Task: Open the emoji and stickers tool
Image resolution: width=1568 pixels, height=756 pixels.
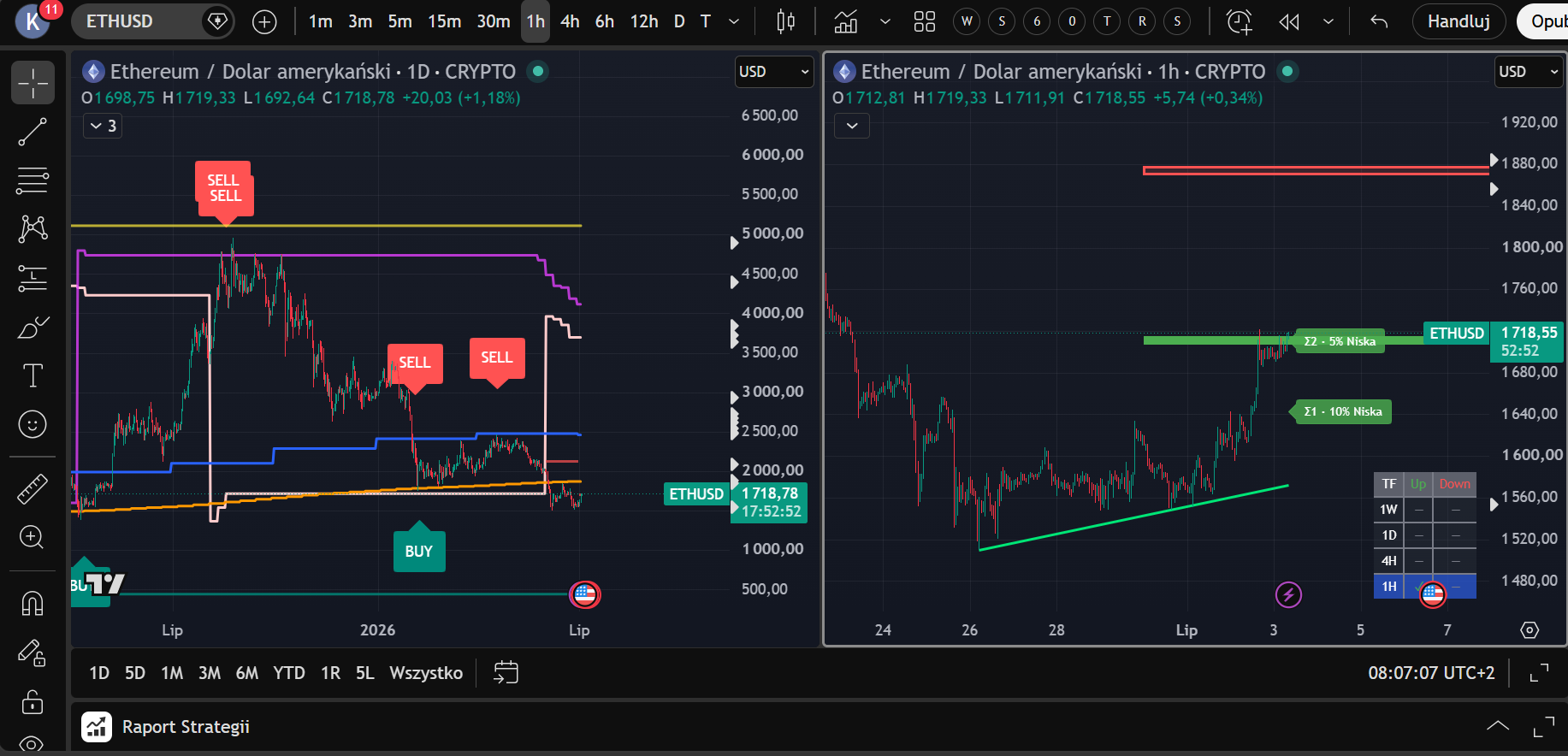Action: pyautogui.click(x=33, y=424)
